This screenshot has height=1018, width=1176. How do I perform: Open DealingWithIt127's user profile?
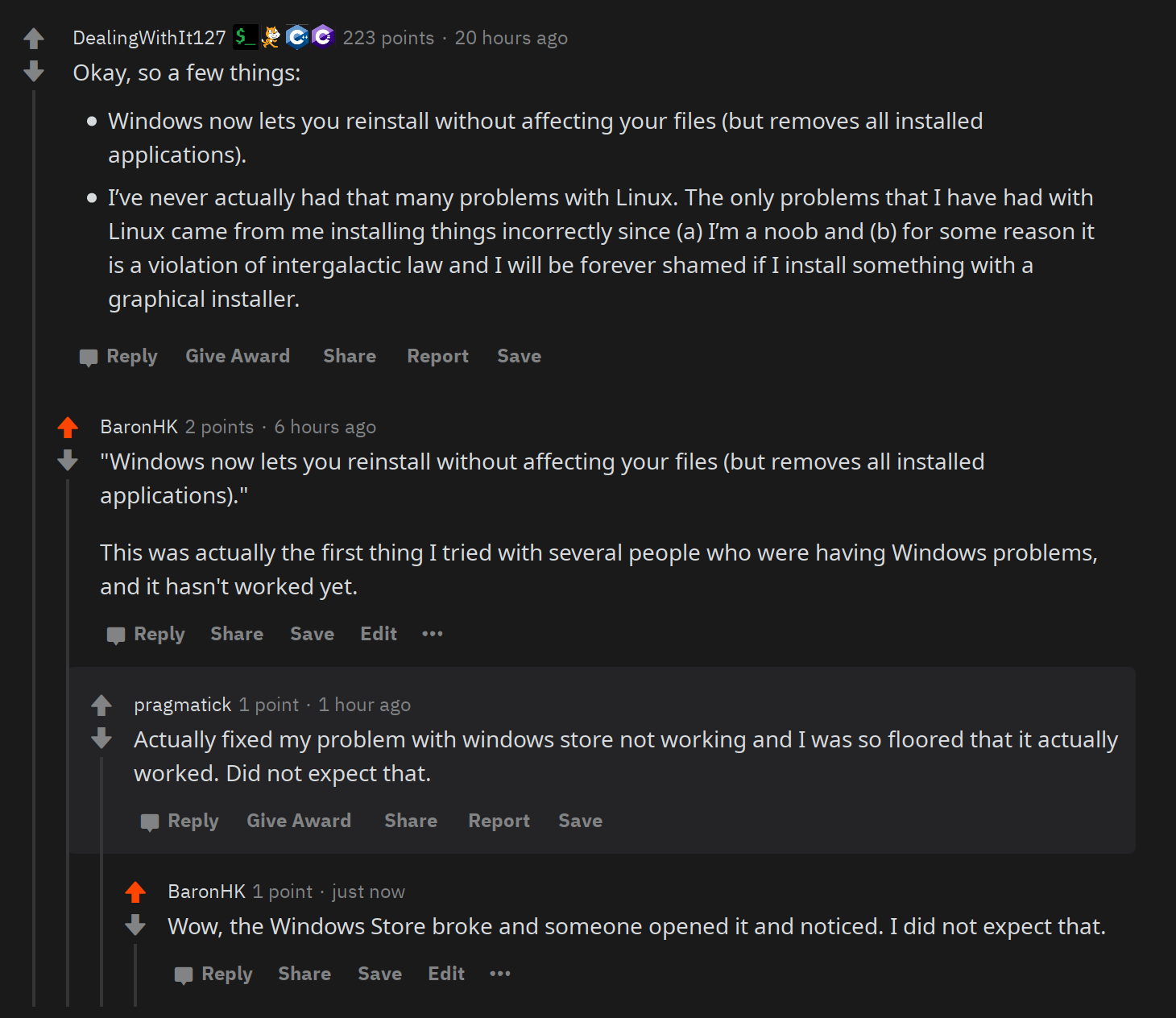(149, 38)
